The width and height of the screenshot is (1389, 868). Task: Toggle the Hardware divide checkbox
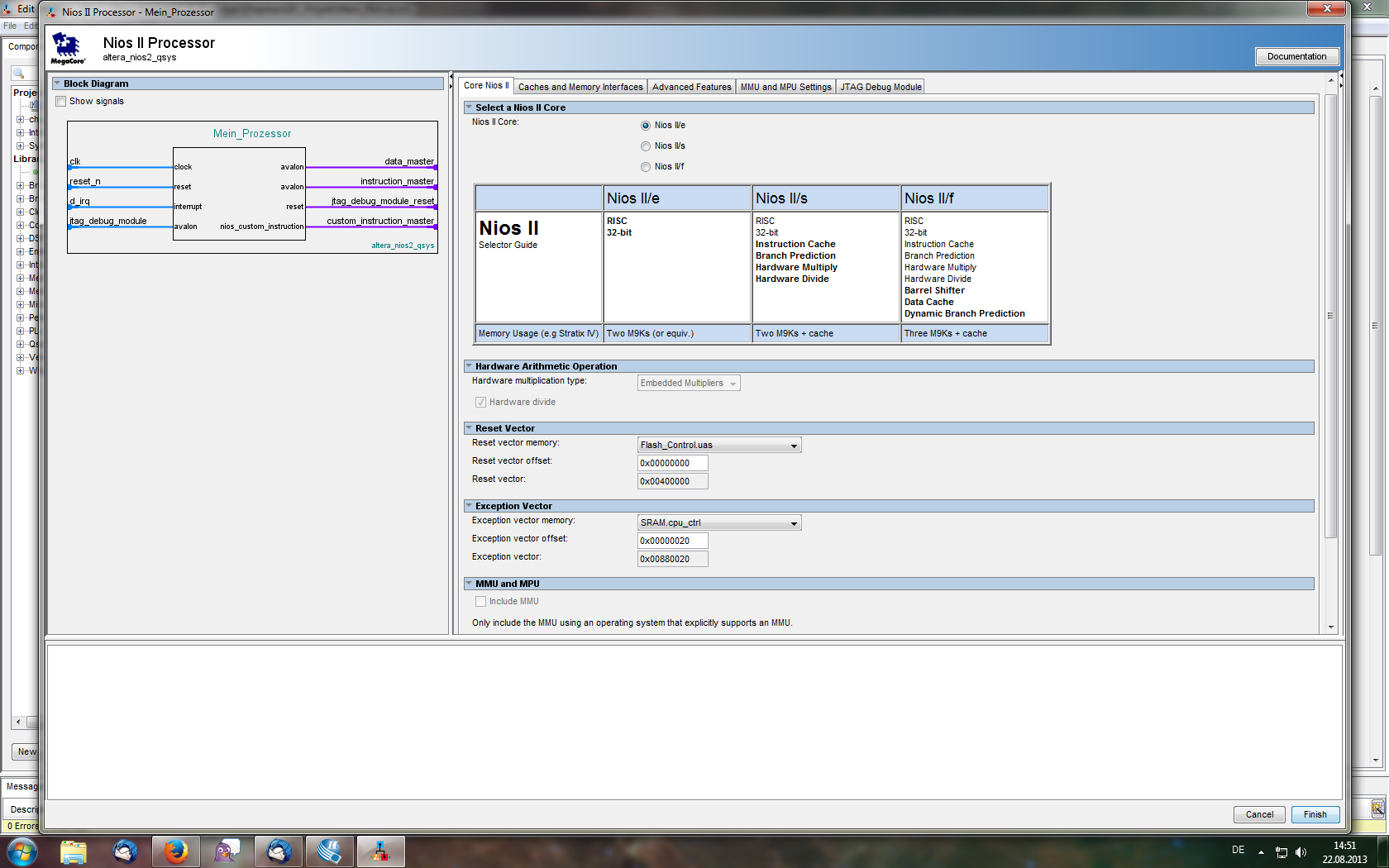[480, 403]
